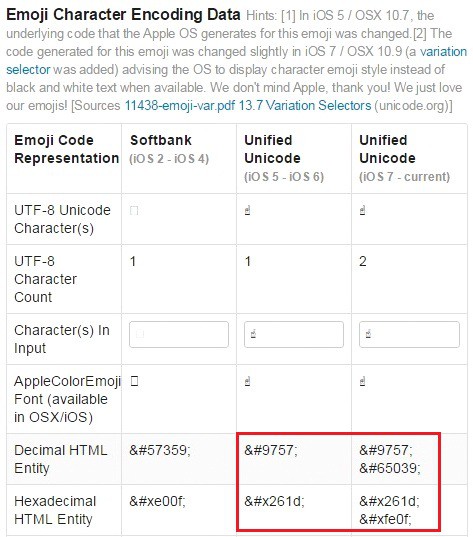Click the iOS 7 AppleColorEmoji font glyph
The width and height of the screenshot is (473, 537).
tap(362, 381)
